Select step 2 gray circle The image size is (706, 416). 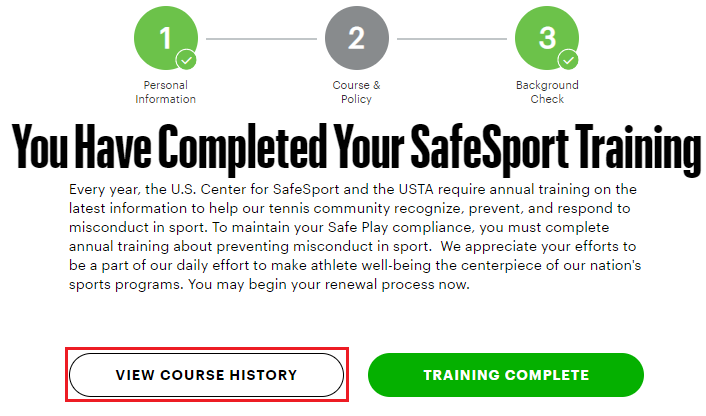[357, 38]
